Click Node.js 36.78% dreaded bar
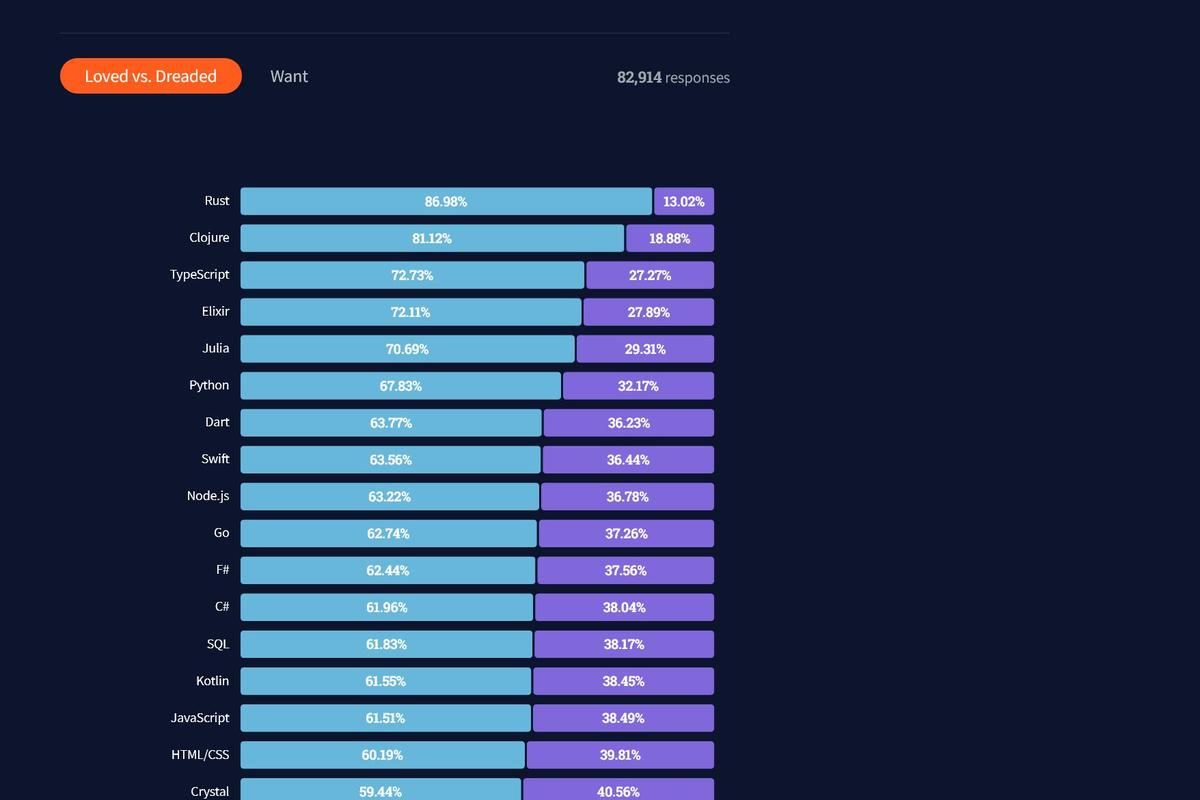This screenshot has height=800, width=1200. (x=627, y=497)
